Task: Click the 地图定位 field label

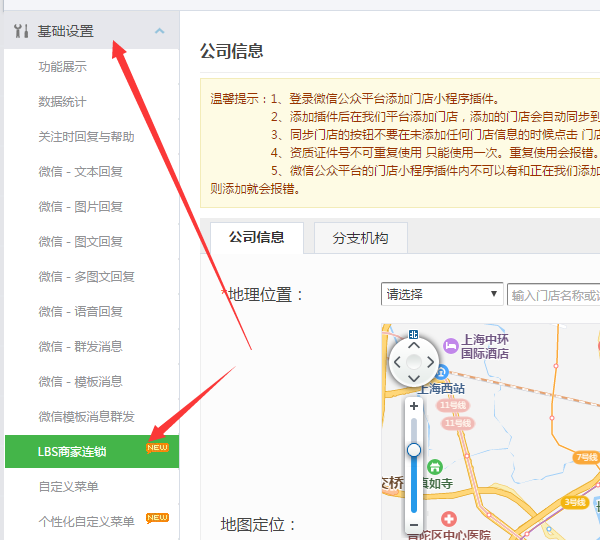Action: click(258, 524)
